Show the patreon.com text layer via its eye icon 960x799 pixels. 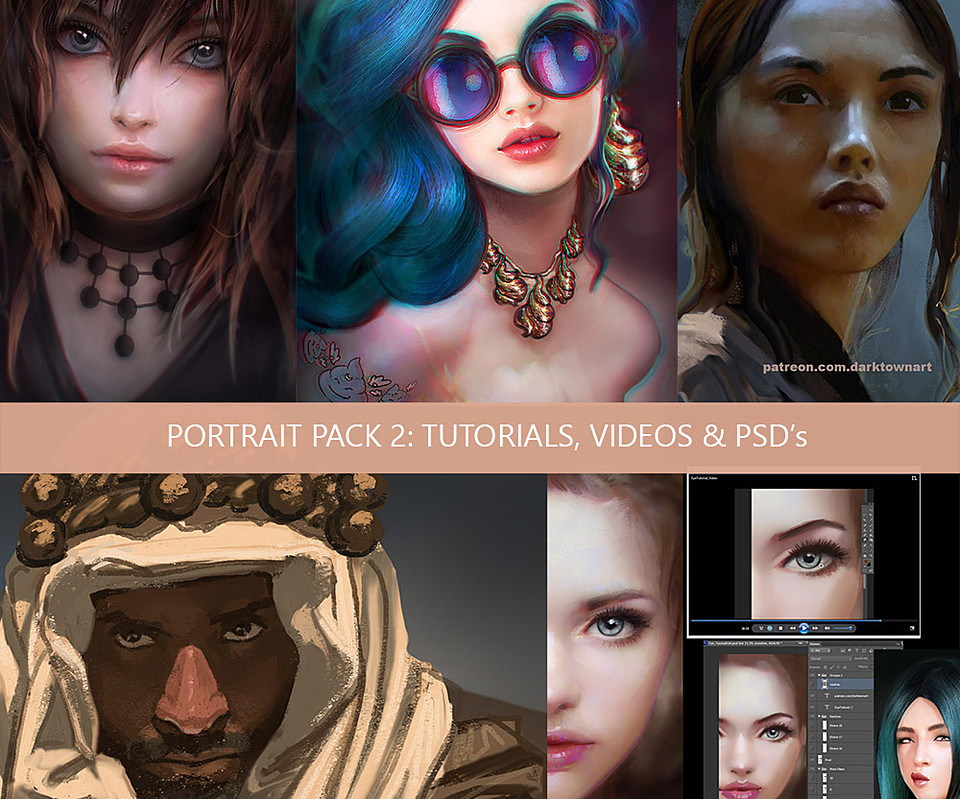[x=810, y=696]
